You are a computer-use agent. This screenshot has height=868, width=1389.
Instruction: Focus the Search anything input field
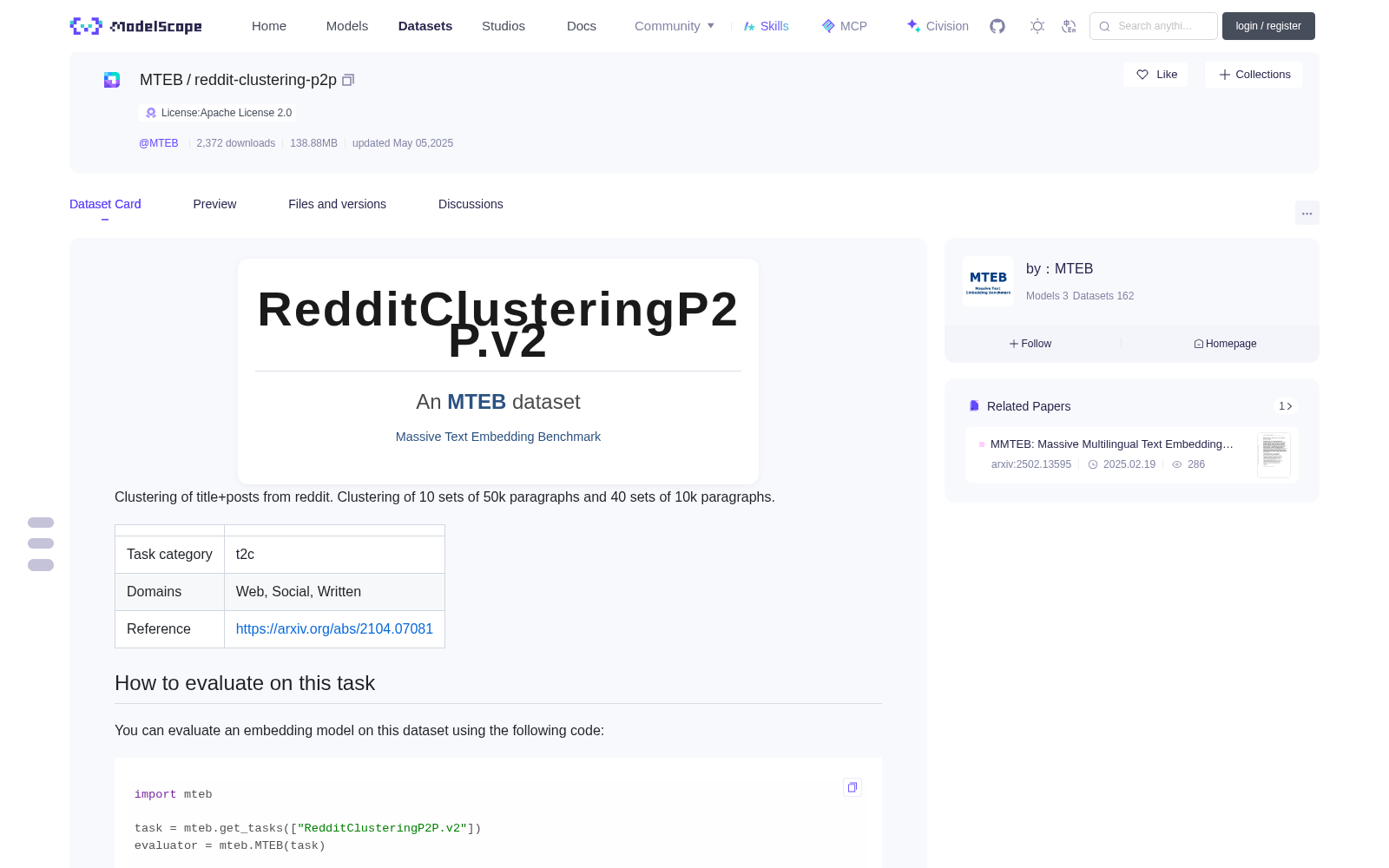1154,26
